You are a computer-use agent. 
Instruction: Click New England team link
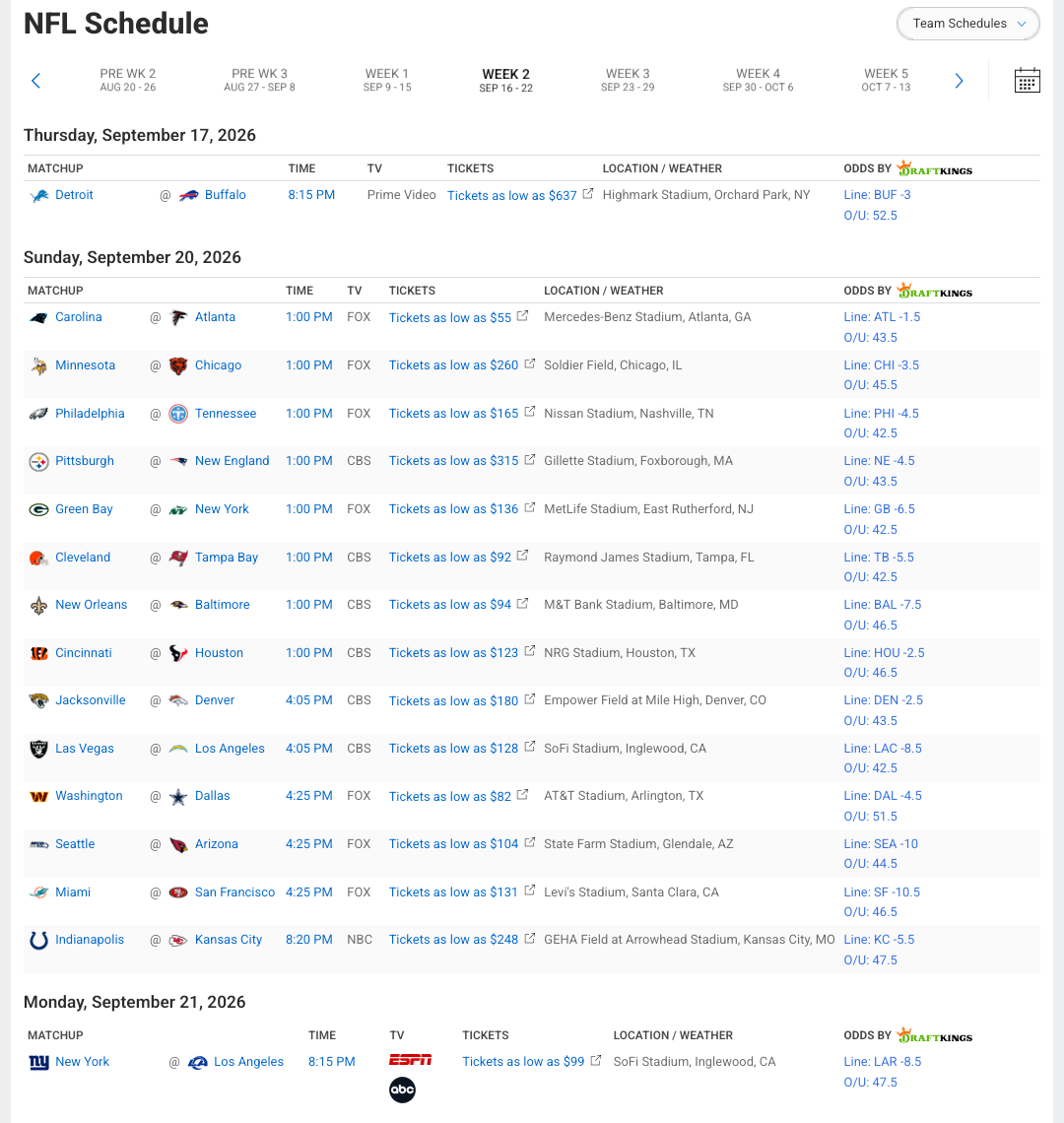click(x=233, y=460)
